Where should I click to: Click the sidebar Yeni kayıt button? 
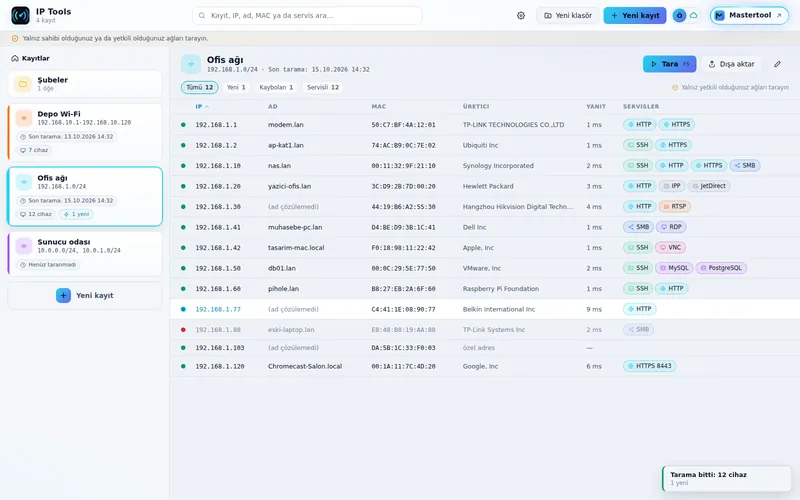tap(85, 295)
